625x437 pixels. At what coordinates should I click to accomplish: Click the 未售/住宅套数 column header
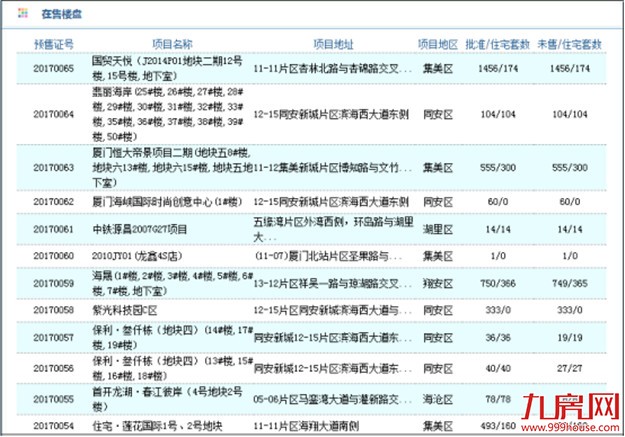(569, 44)
